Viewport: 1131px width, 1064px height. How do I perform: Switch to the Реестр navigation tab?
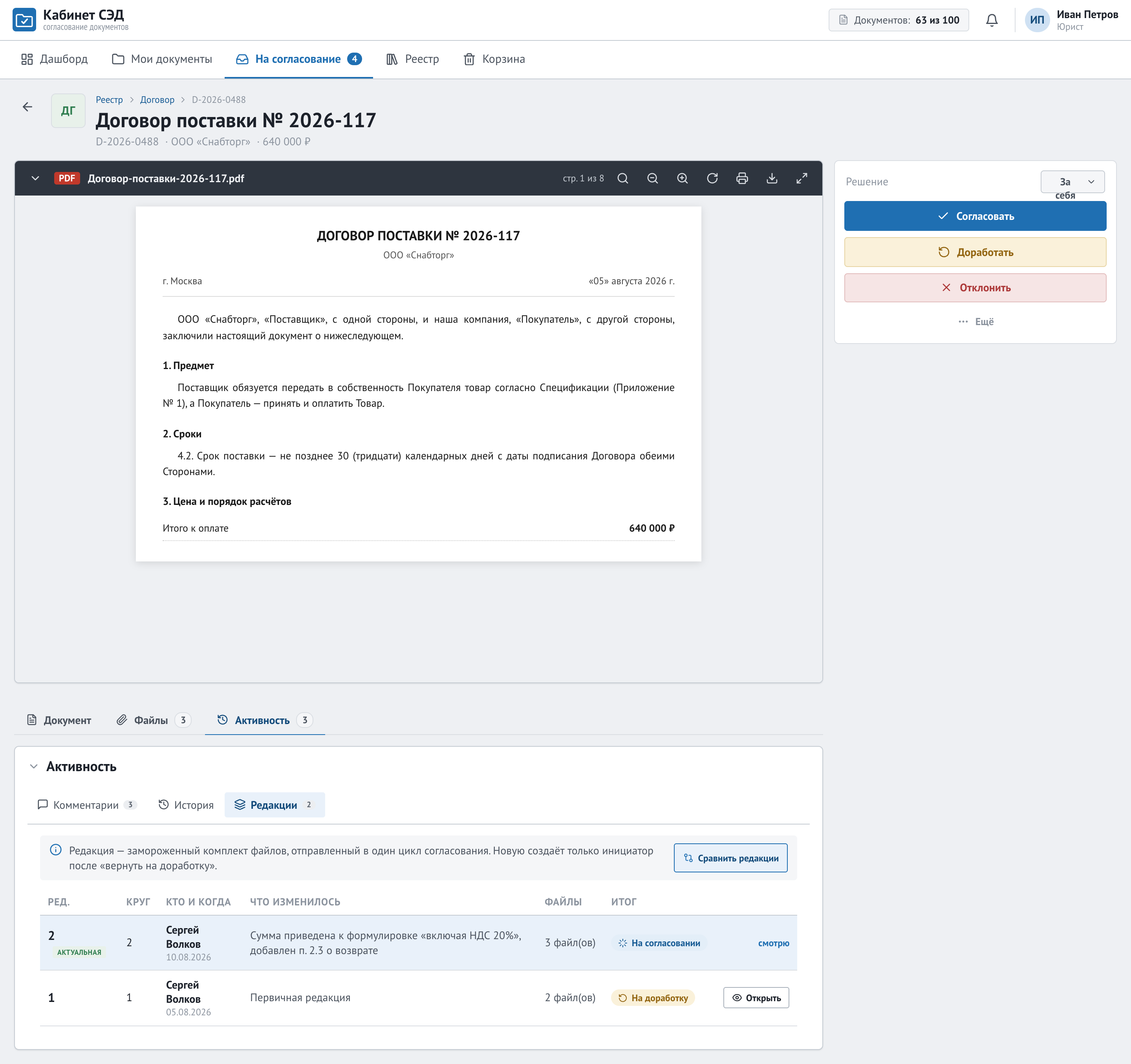point(413,59)
